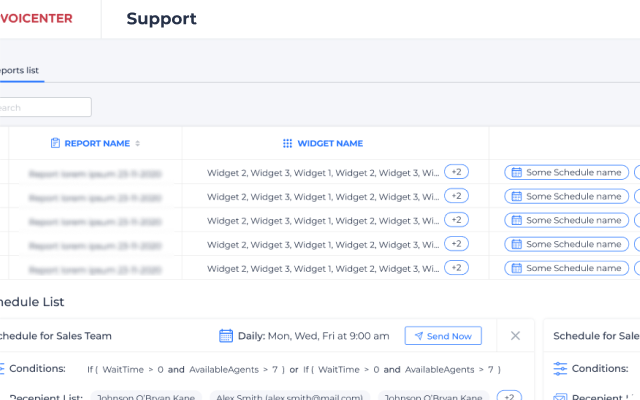Expand the +2 widgets badge in third row
Image resolution: width=640 pixels, height=400 pixels.
tap(456, 220)
